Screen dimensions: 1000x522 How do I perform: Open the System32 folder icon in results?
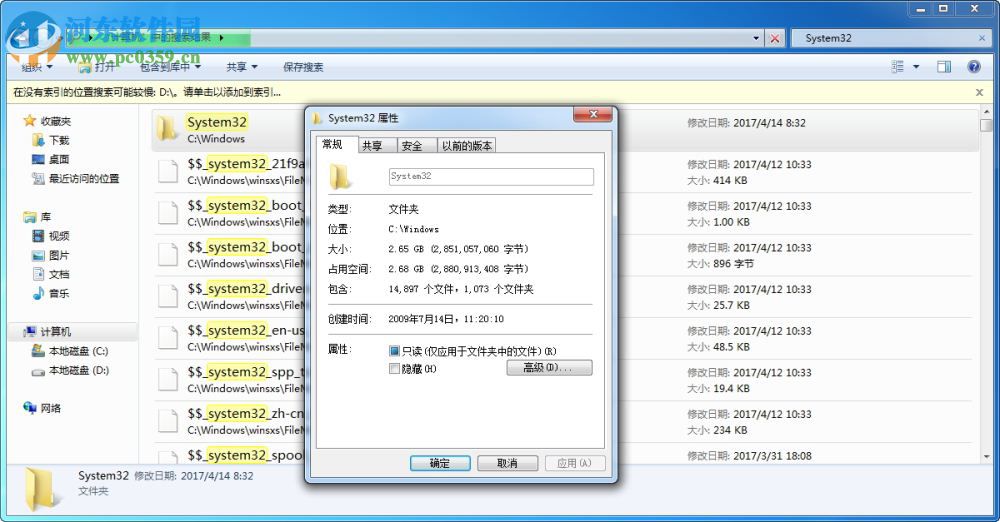167,128
